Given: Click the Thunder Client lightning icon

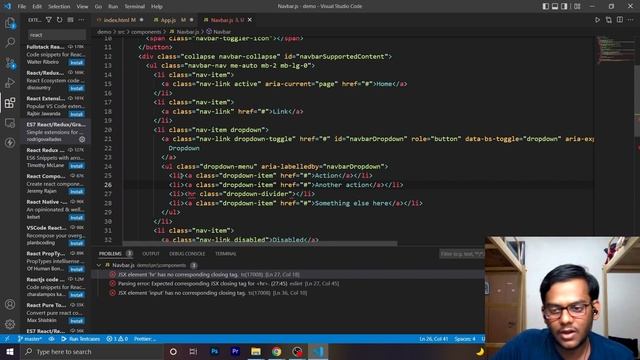Looking at the screenshot, I should pyautogui.click(x=10, y=143).
